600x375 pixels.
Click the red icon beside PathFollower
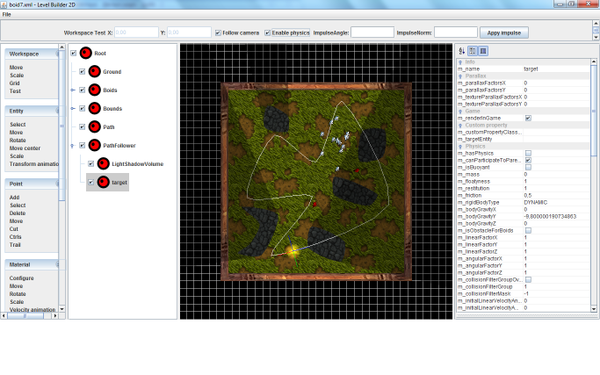point(95,145)
